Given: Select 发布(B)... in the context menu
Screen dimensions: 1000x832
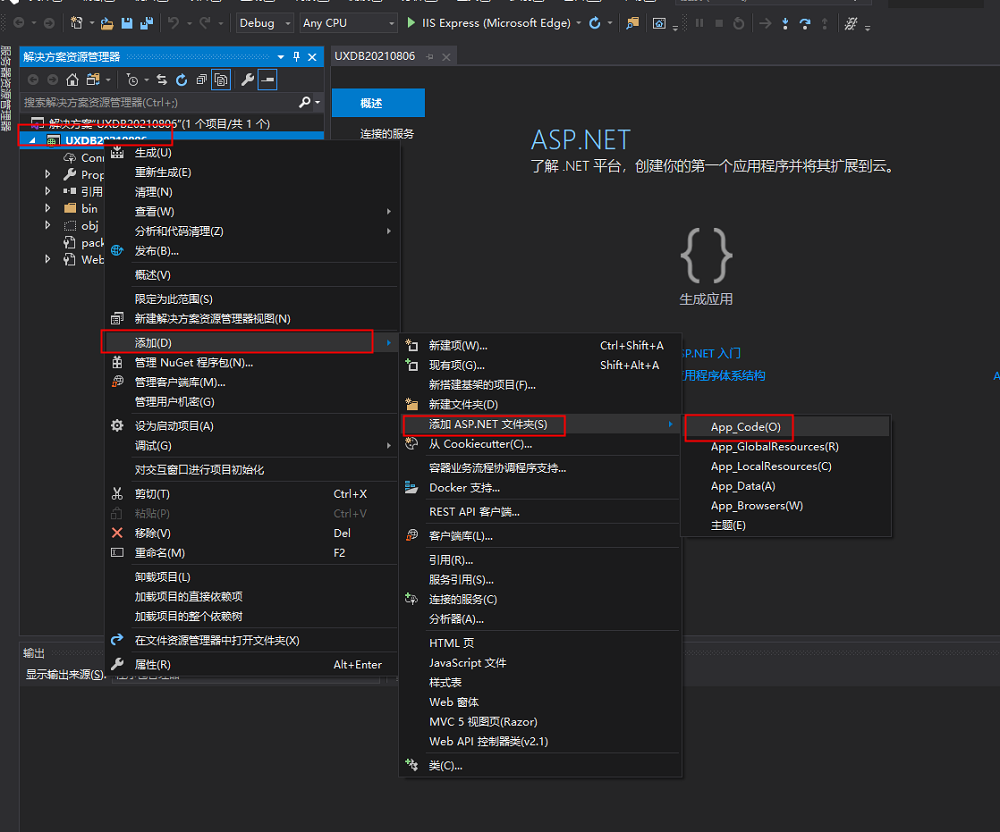Looking at the screenshot, I should [157, 251].
